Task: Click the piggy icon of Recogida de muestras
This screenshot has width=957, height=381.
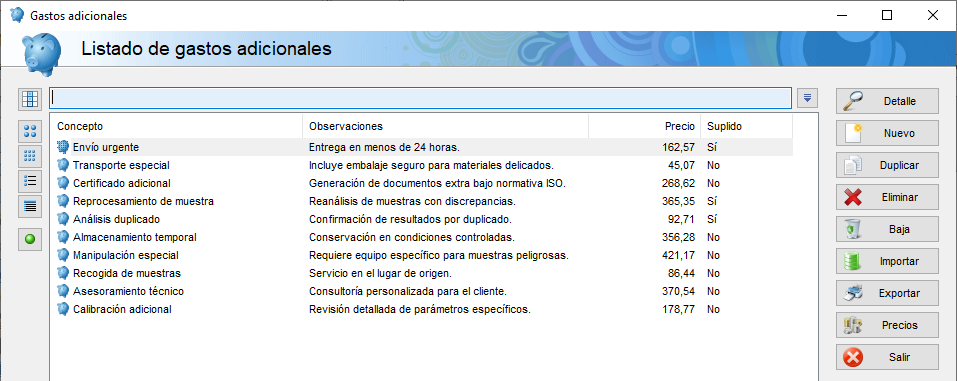Action: (63, 273)
